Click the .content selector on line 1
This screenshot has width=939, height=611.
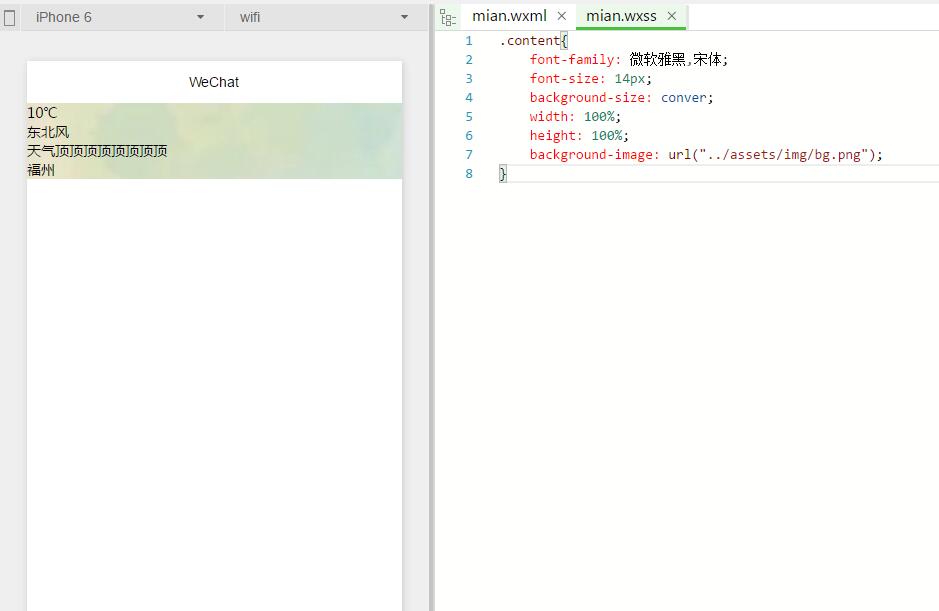coord(530,41)
